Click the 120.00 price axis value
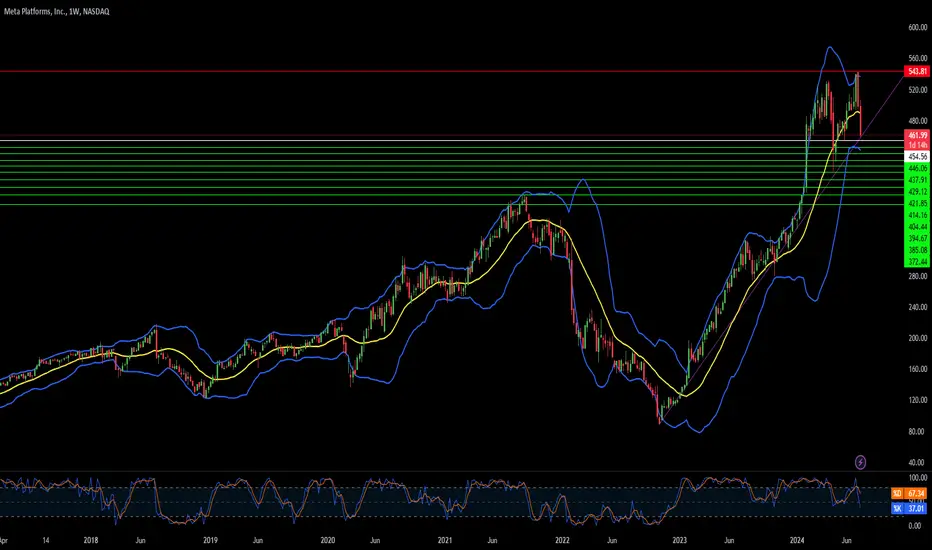Screen dimensions: 932x550 (918, 400)
